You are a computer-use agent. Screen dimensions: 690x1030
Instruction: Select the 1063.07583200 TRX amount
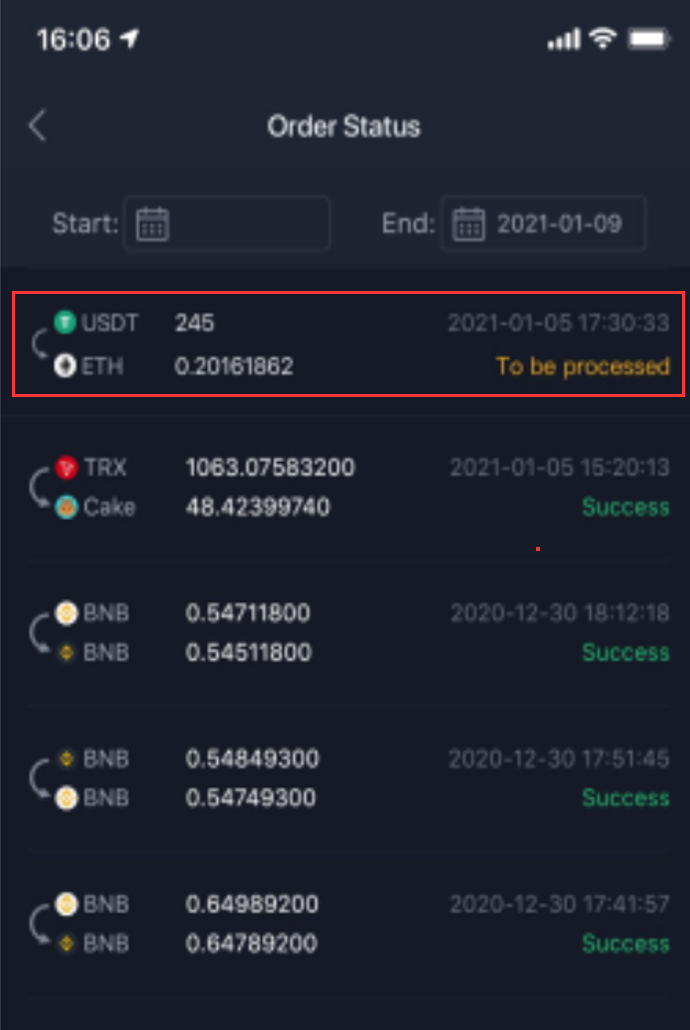(x=270, y=467)
